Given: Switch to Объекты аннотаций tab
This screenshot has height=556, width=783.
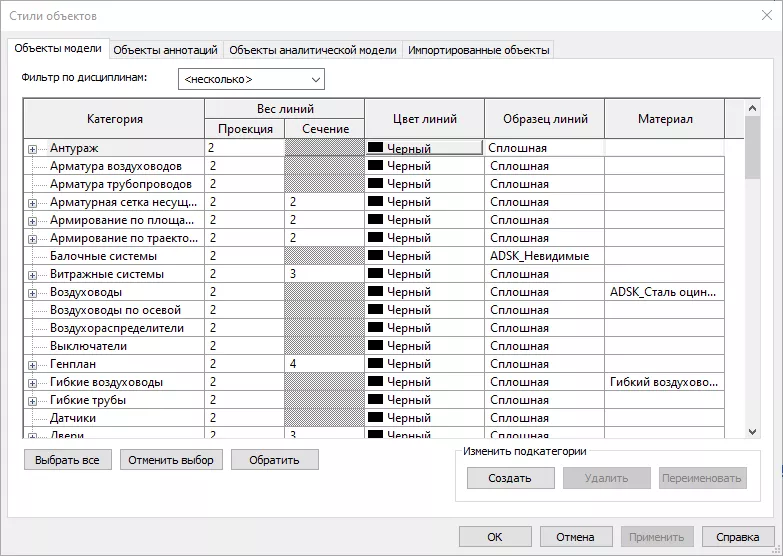Looking at the screenshot, I should tap(165, 50).
